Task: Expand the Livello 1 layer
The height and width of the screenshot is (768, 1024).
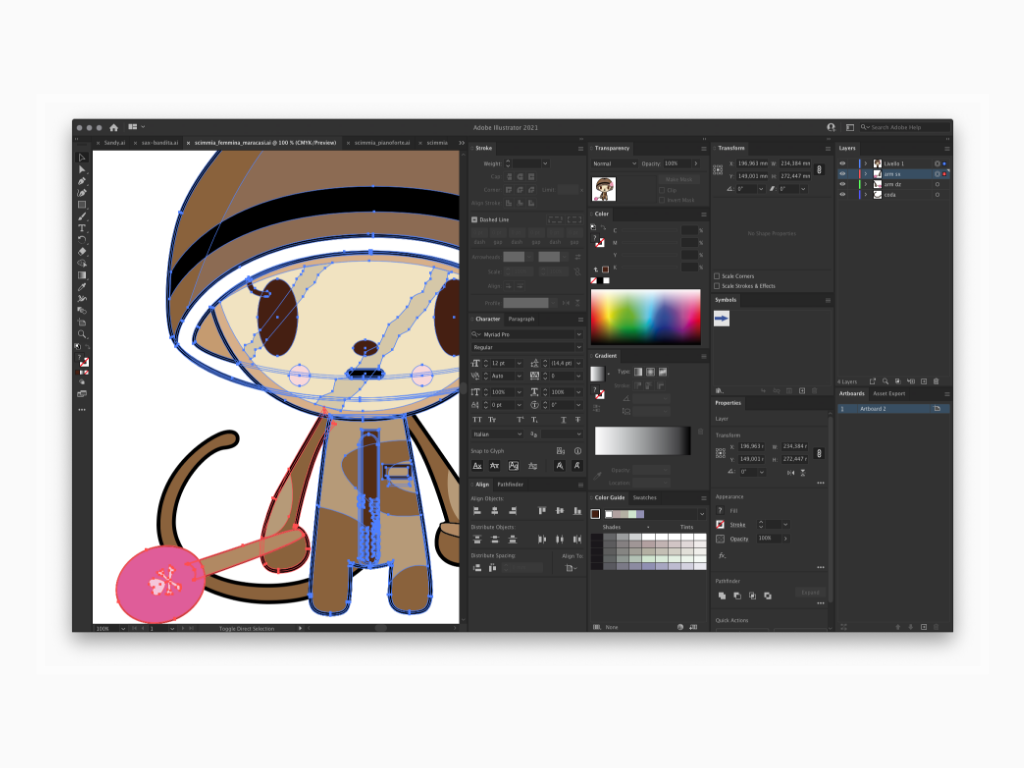Action: [x=866, y=163]
